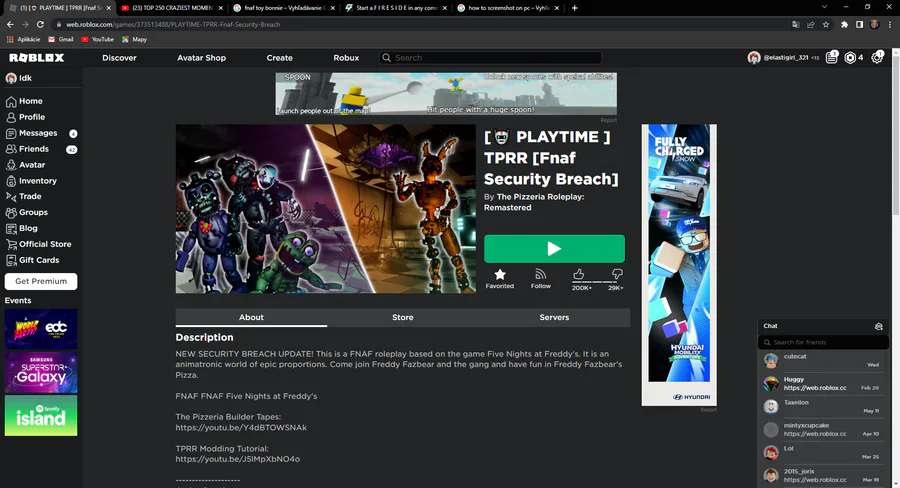
Task: Open chat with Huggy
Action: tap(823, 384)
